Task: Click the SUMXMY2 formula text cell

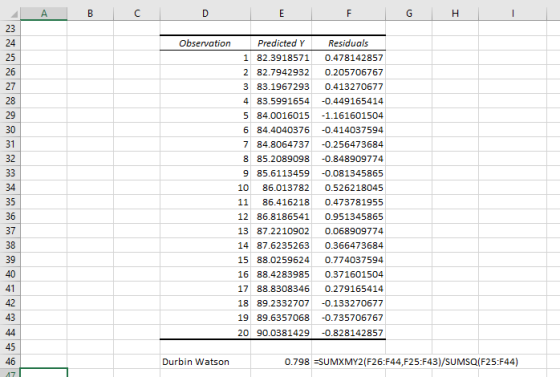Action: point(416,362)
